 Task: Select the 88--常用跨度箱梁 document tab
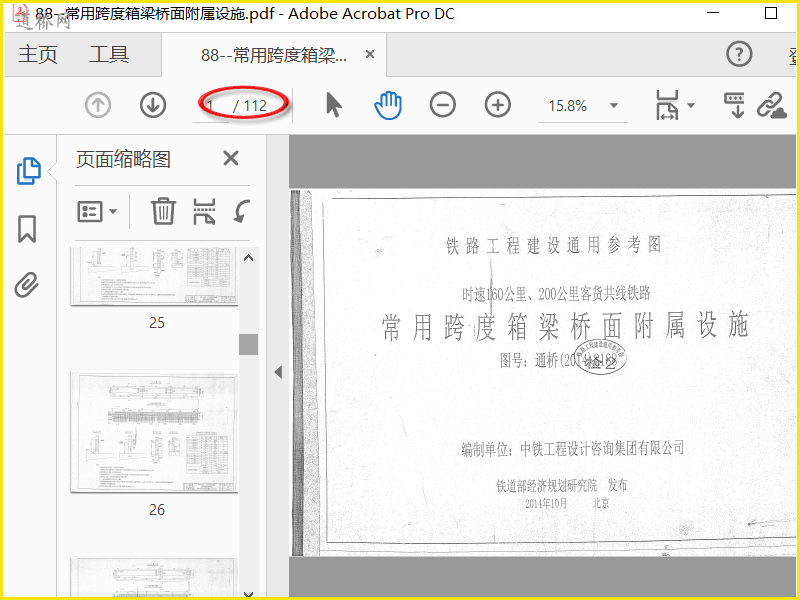click(x=274, y=55)
